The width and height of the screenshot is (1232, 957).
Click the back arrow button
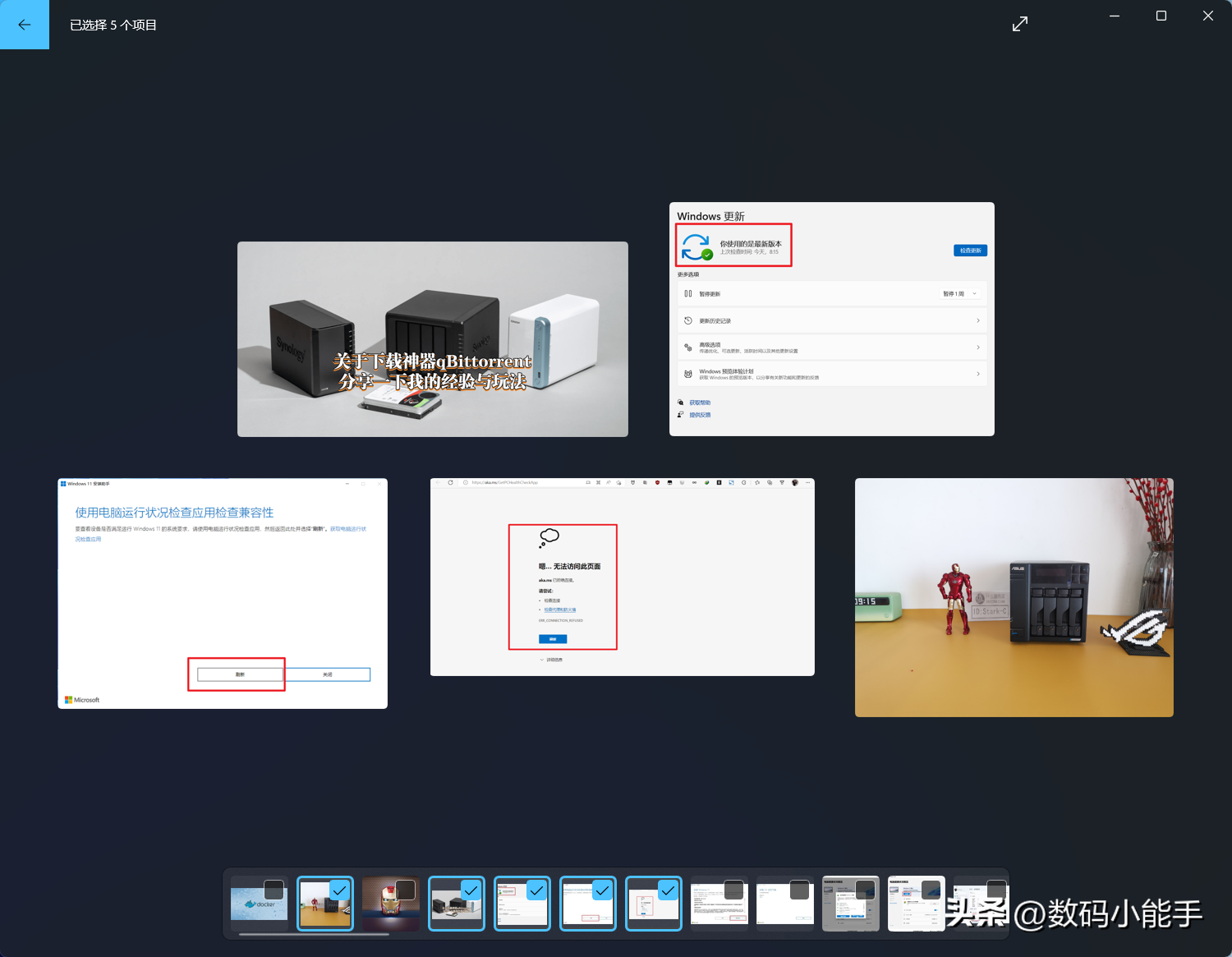(x=25, y=25)
